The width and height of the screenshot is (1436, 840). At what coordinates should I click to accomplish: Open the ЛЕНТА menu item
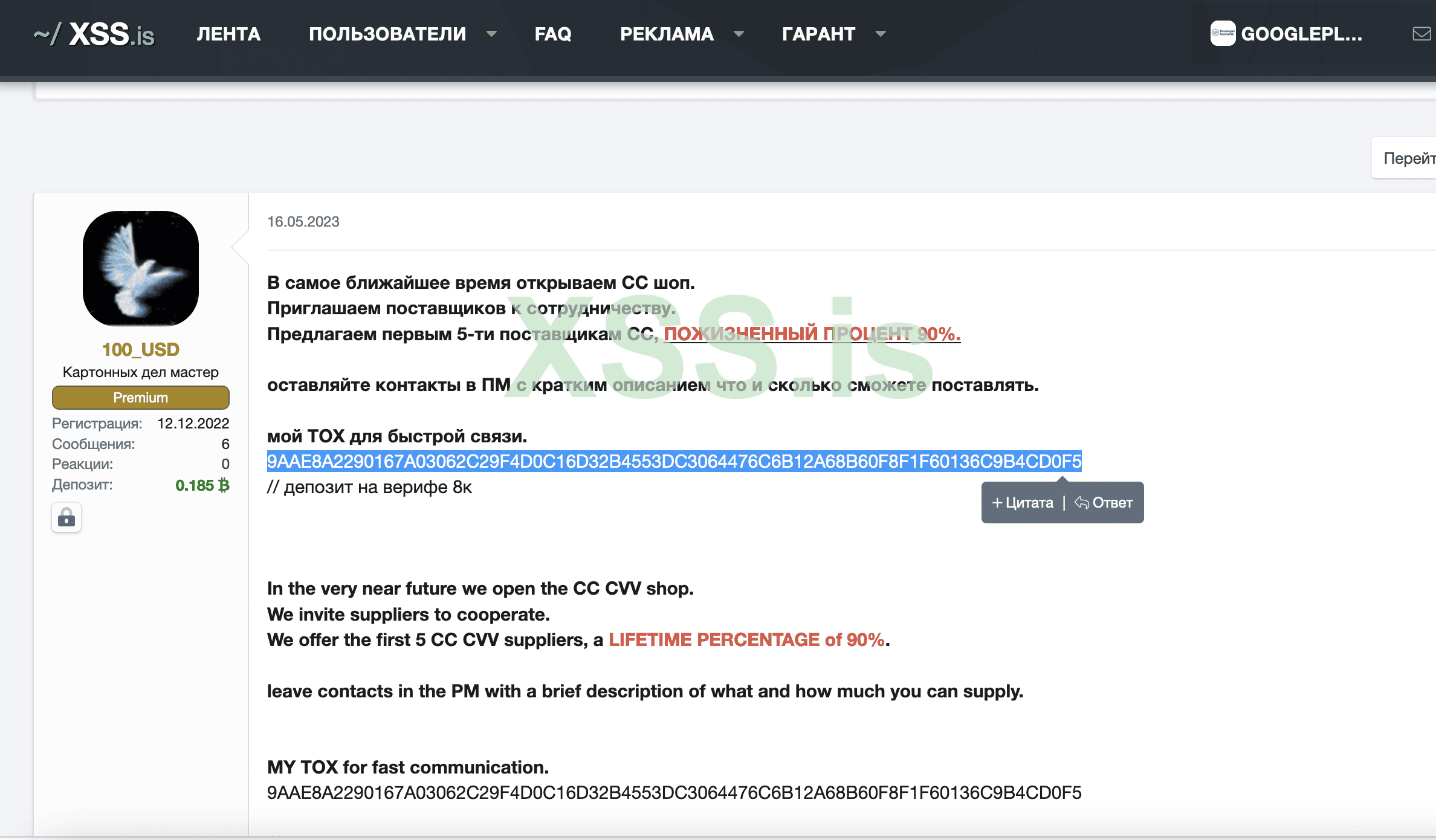click(x=228, y=34)
